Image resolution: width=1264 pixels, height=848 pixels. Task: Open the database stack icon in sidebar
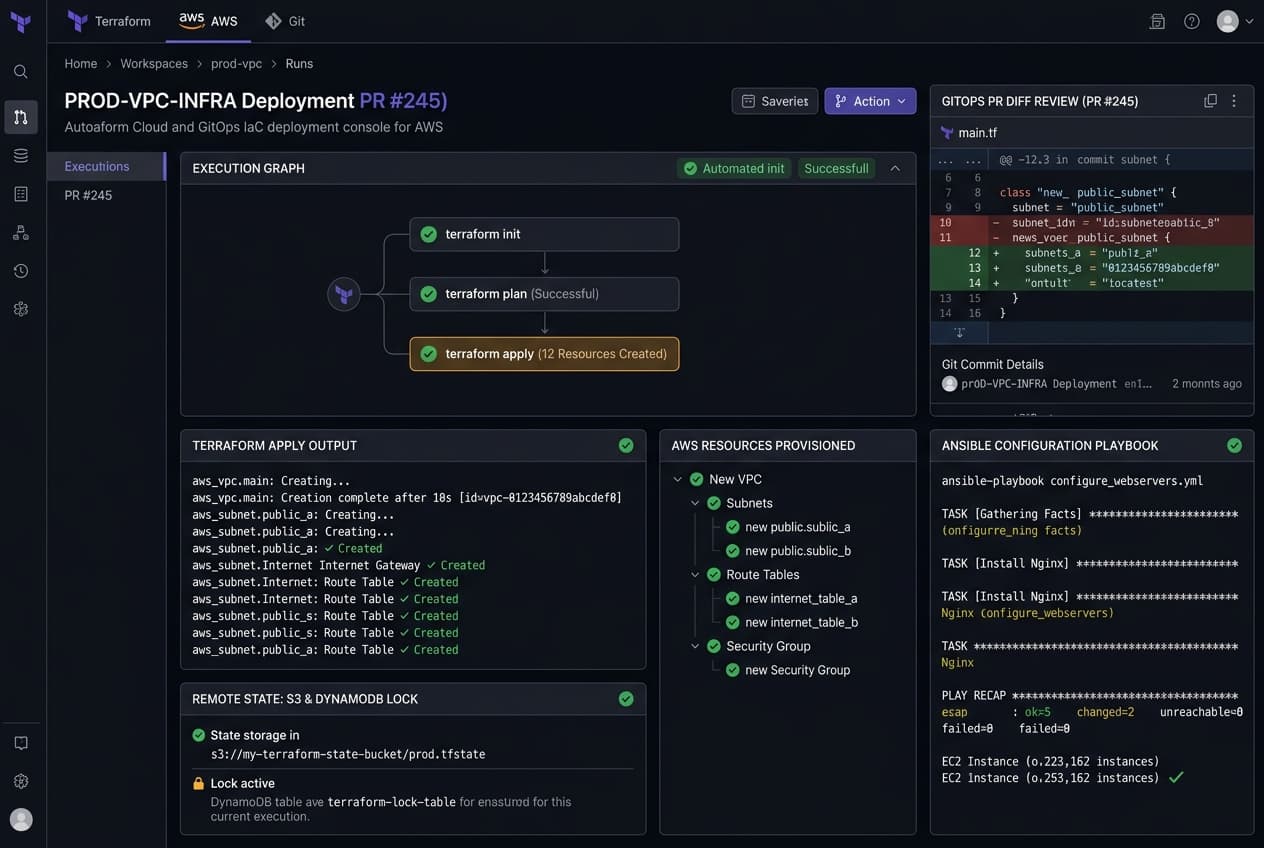point(21,155)
